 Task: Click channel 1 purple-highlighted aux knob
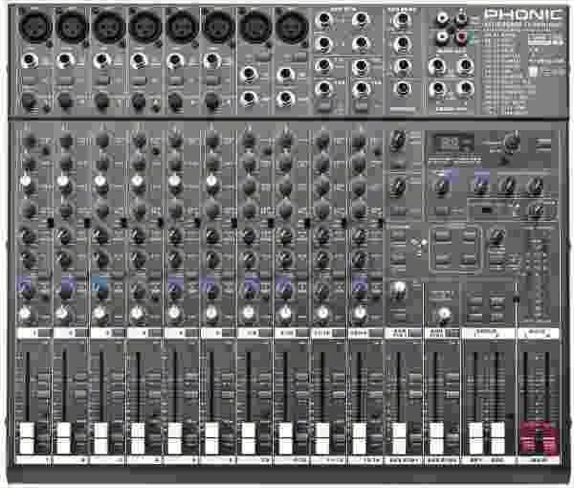pyautogui.click(x=26, y=287)
